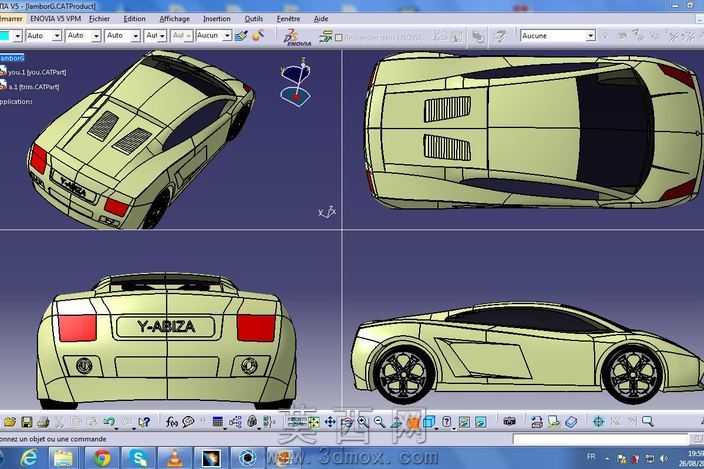The height and width of the screenshot is (469, 704).
Task: Open the cyan color fill dropdown
Action: 17,36
